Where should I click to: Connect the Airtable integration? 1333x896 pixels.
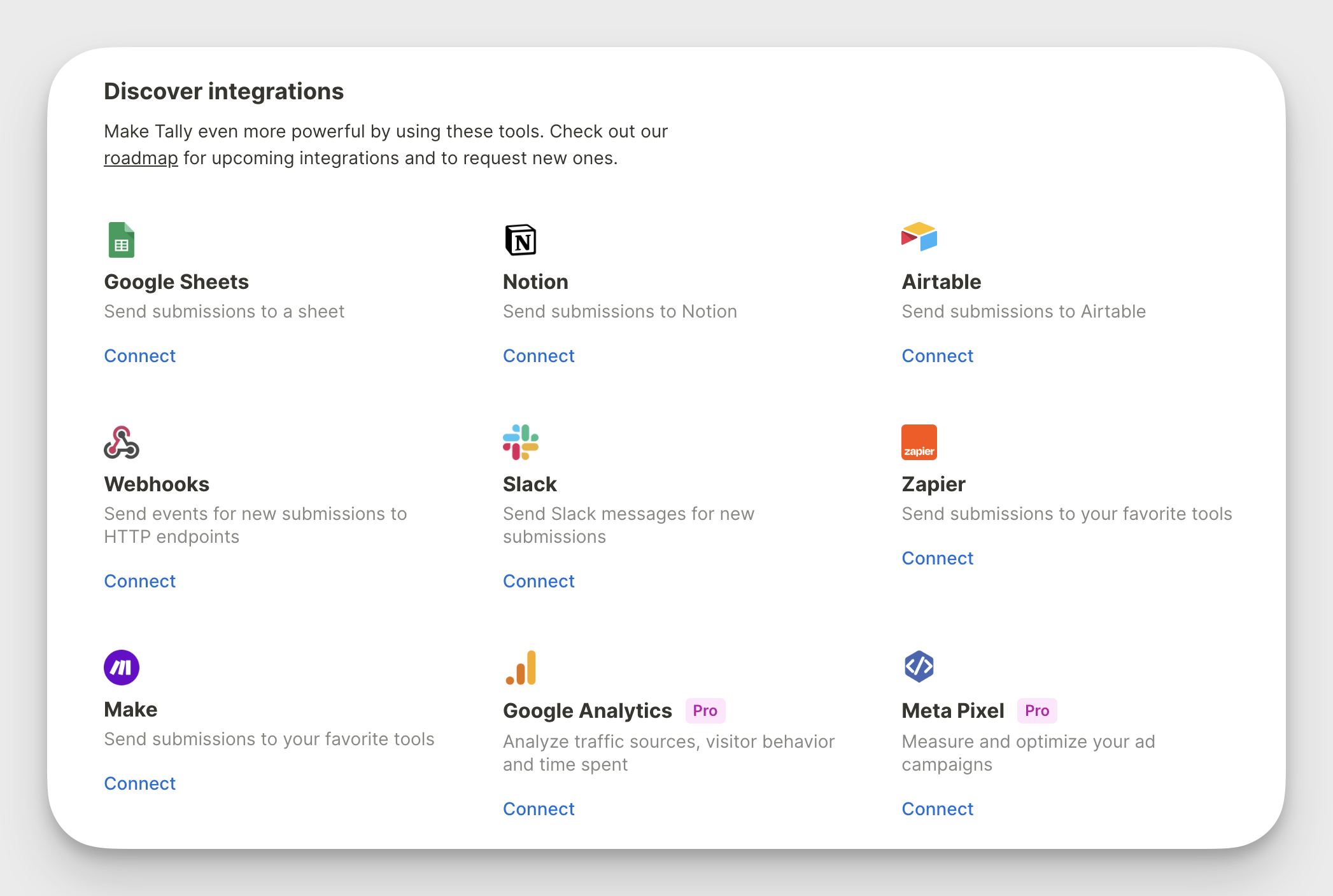coord(938,356)
